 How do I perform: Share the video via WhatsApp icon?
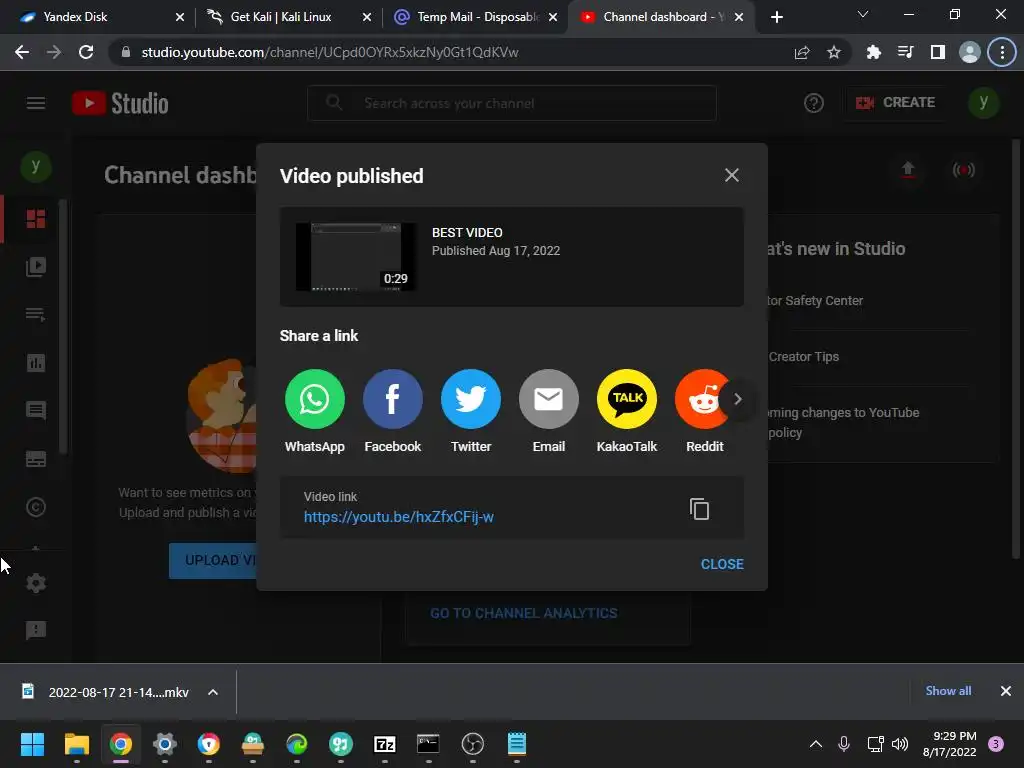315,399
